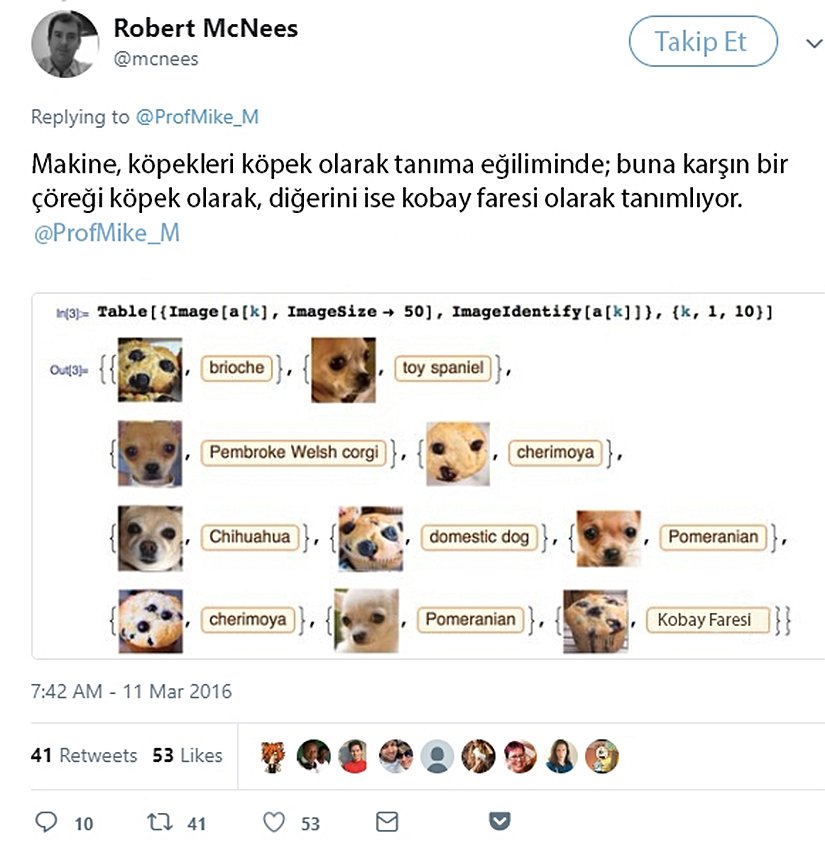Open the direct message envelope icon
The width and height of the screenshot is (825, 860).
(x=389, y=822)
